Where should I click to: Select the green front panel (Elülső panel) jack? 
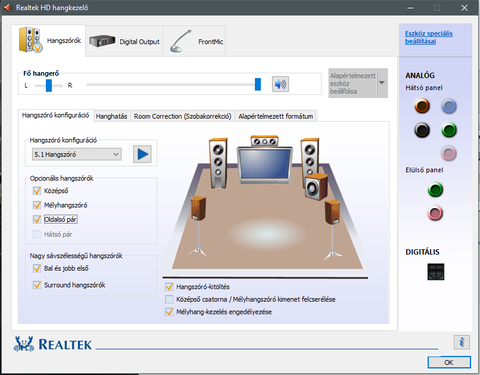click(x=435, y=190)
